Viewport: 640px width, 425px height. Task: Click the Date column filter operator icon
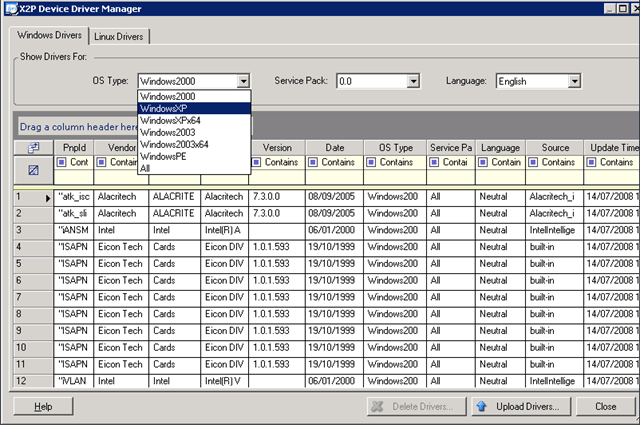pos(315,162)
